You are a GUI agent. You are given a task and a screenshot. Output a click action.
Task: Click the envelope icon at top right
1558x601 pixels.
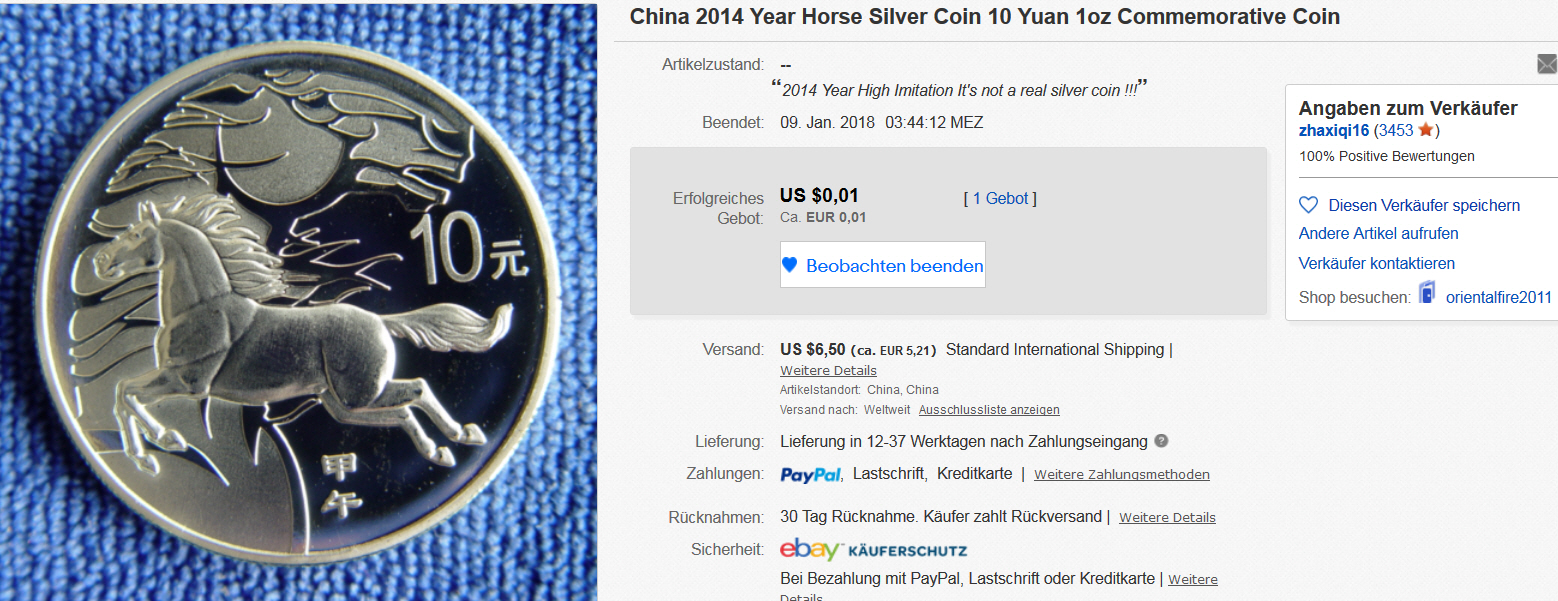[1547, 65]
